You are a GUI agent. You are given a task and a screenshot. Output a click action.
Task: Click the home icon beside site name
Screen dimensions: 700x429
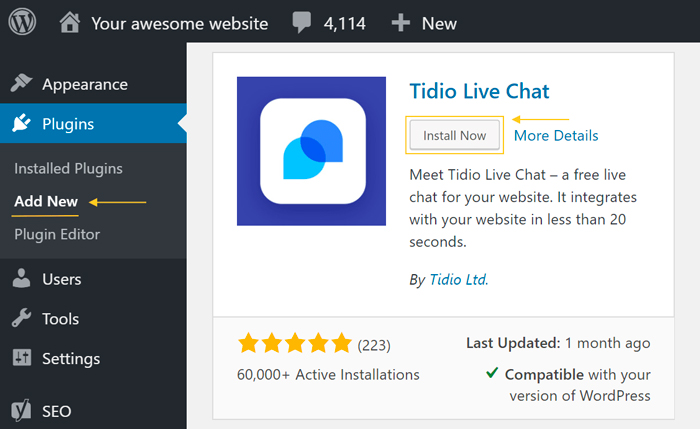(70, 23)
